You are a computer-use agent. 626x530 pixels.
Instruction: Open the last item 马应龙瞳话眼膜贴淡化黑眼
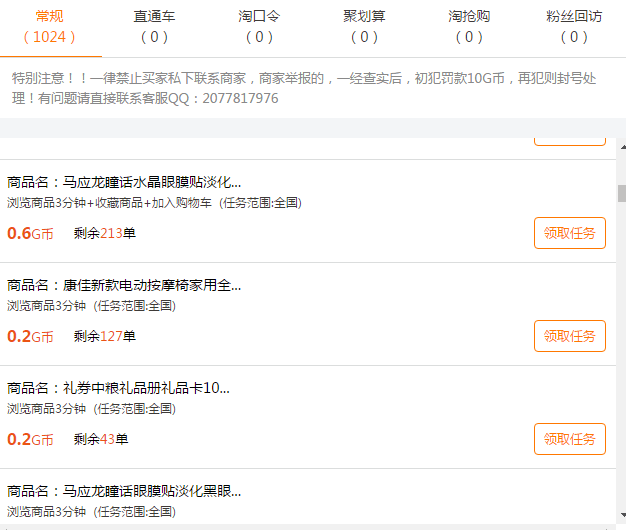click(124, 491)
